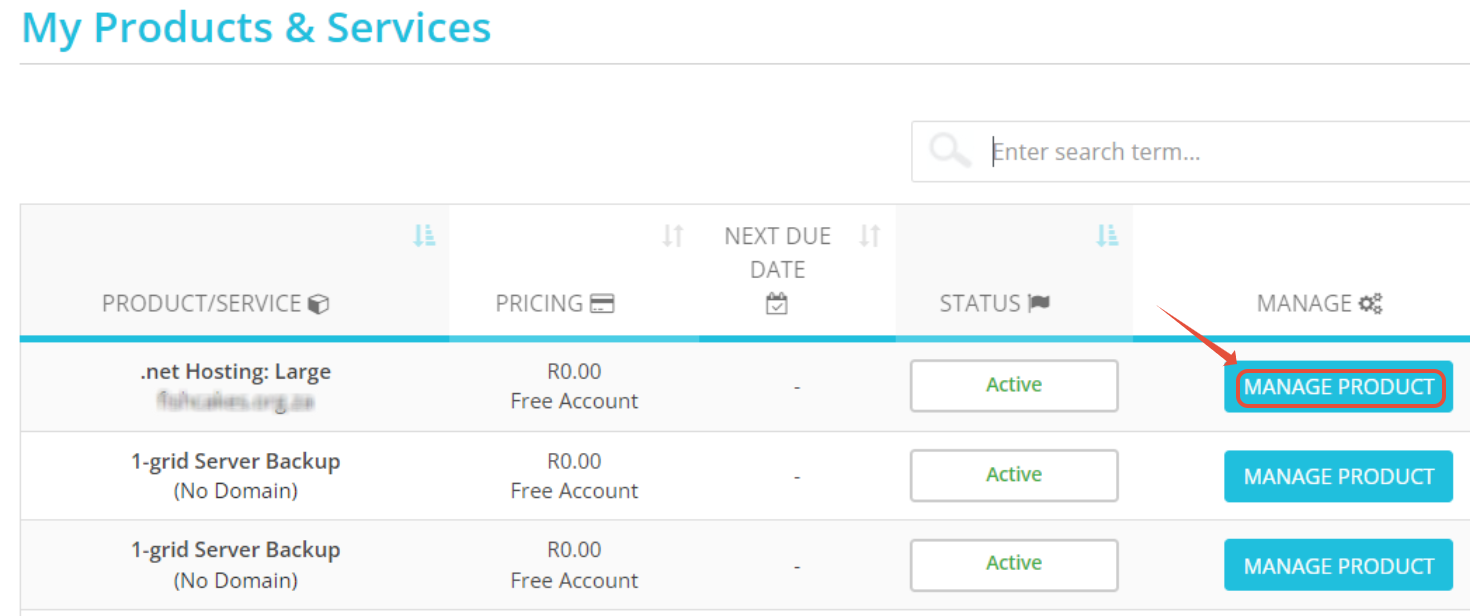
Task: Click the Product/Service cube icon
Action: 318,304
